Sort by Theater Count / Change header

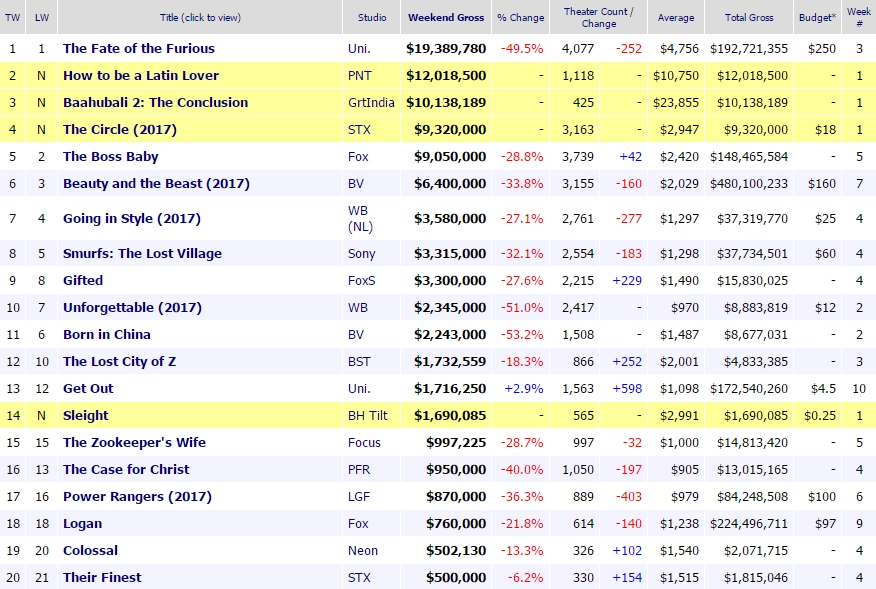coord(599,17)
